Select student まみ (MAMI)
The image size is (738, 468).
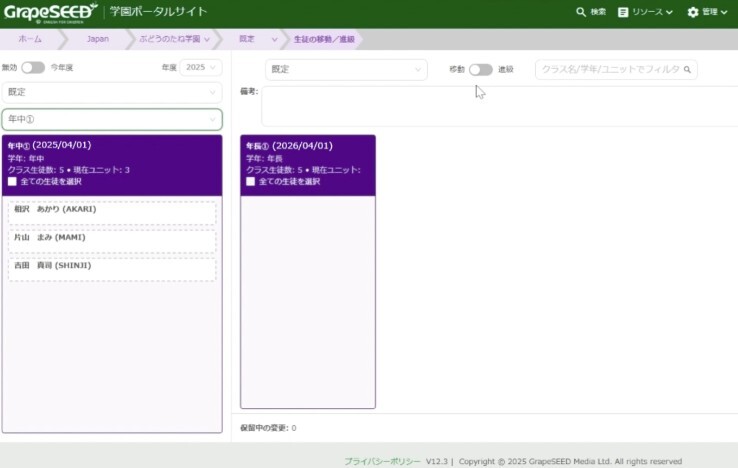pyautogui.click(x=112, y=241)
